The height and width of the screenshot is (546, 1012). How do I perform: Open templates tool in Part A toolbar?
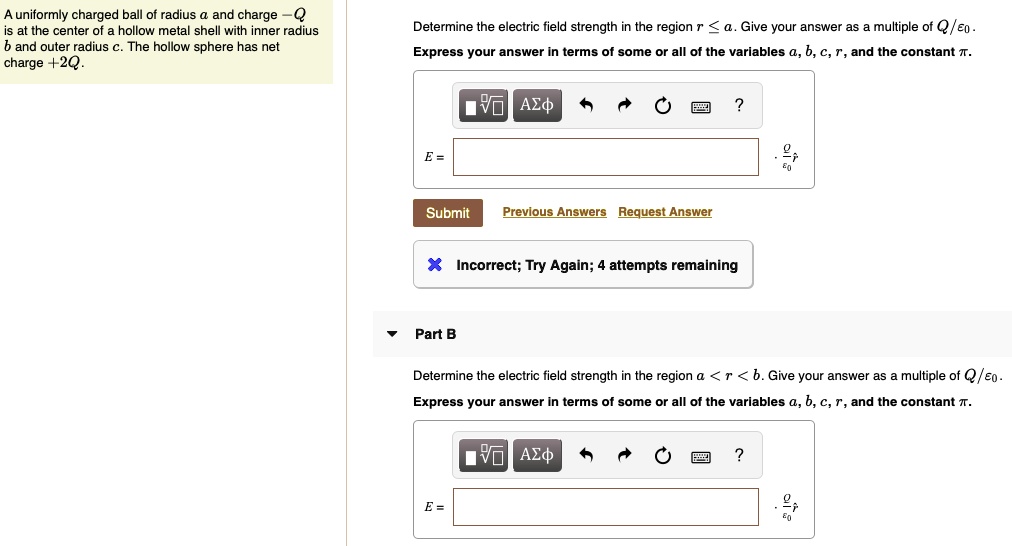483,105
